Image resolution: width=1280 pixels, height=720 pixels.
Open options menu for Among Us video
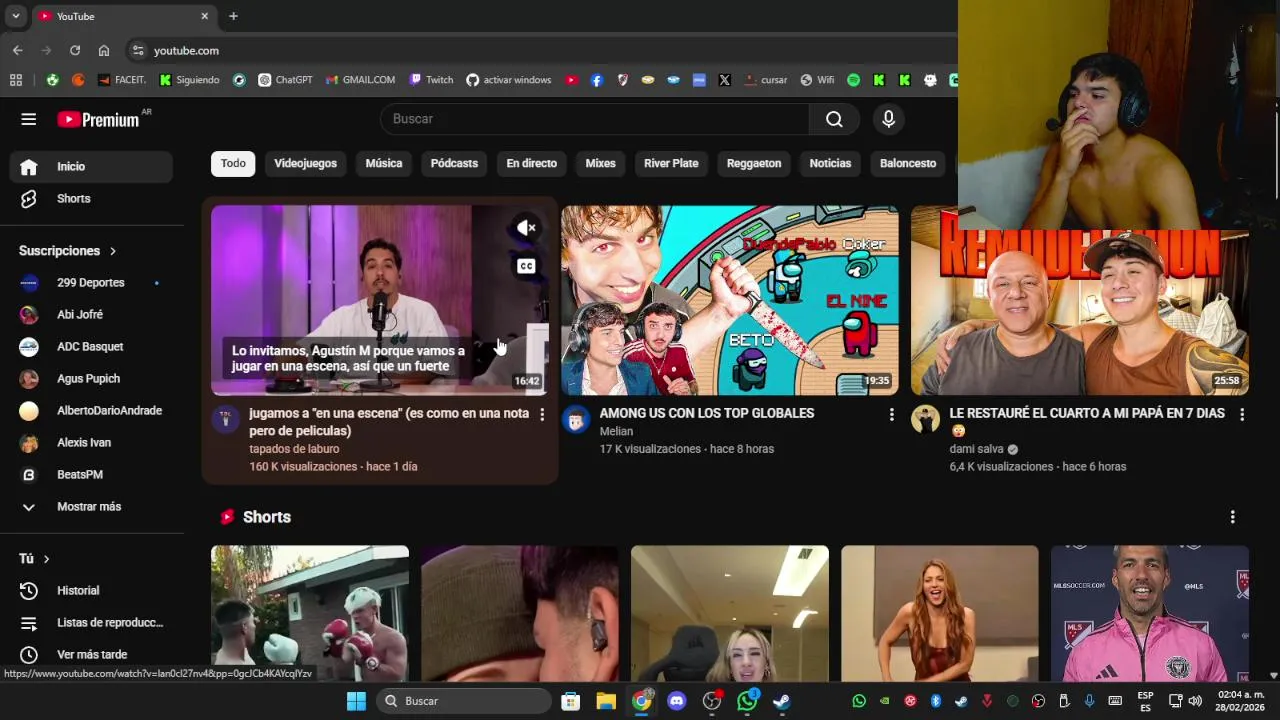891,414
